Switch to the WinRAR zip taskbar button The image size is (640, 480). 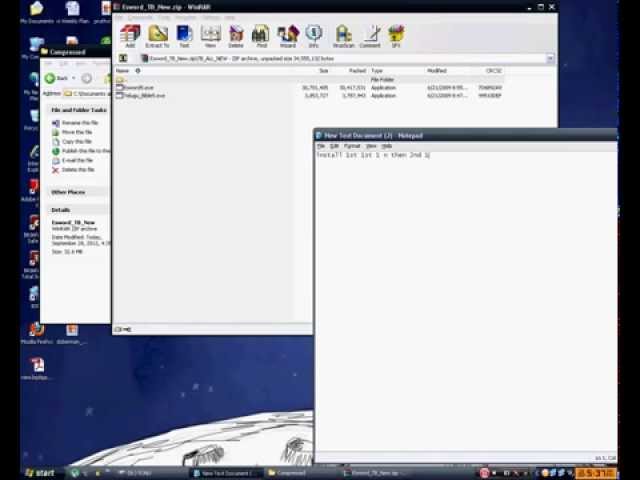point(371,473)
